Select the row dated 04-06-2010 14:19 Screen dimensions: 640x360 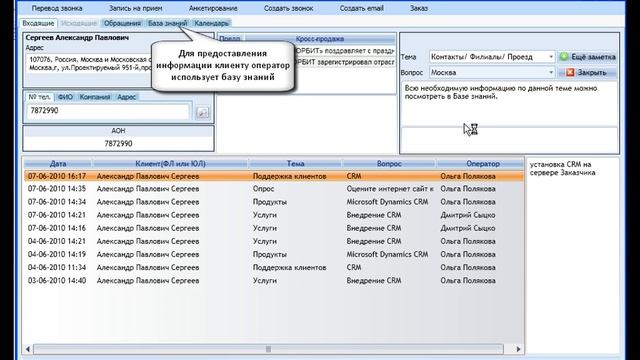273,254
